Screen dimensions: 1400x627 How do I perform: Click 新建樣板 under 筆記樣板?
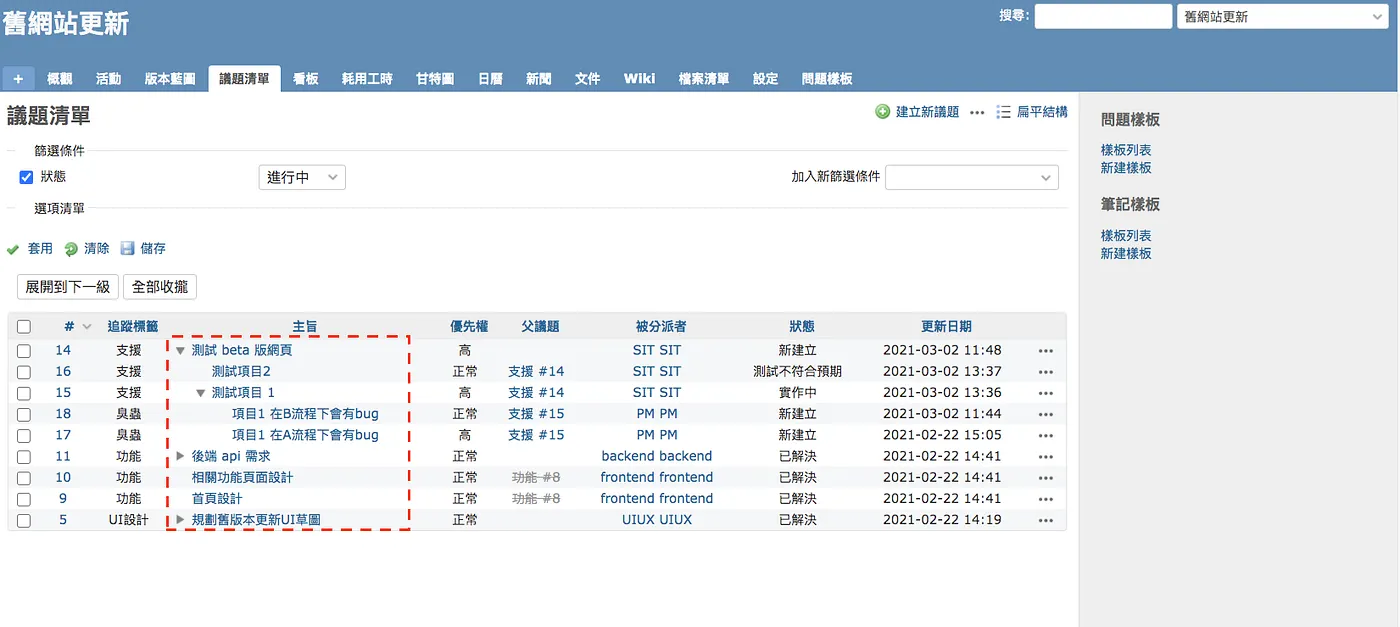[1126, 254]
